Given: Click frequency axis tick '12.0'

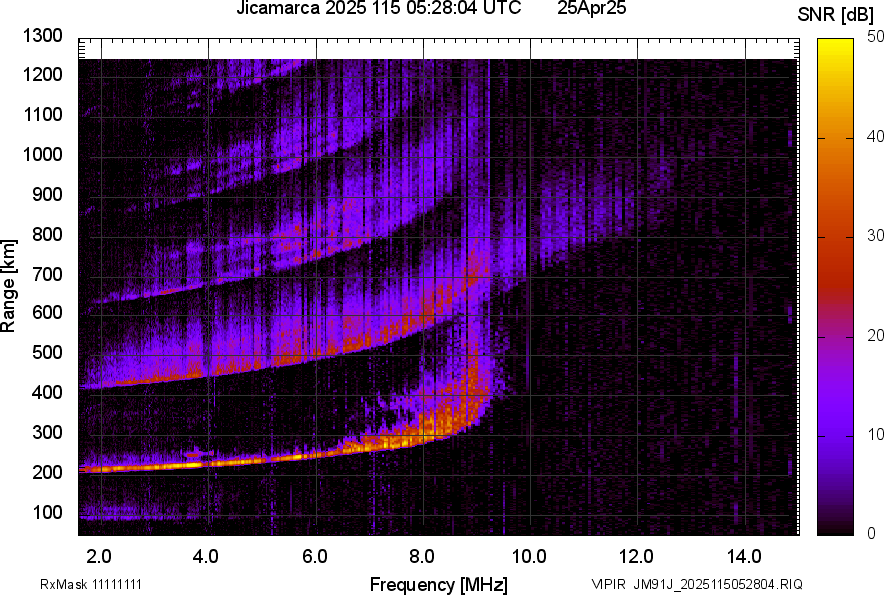Looking at the screenshot, I should pyautogui.click(x=636, y=557).
